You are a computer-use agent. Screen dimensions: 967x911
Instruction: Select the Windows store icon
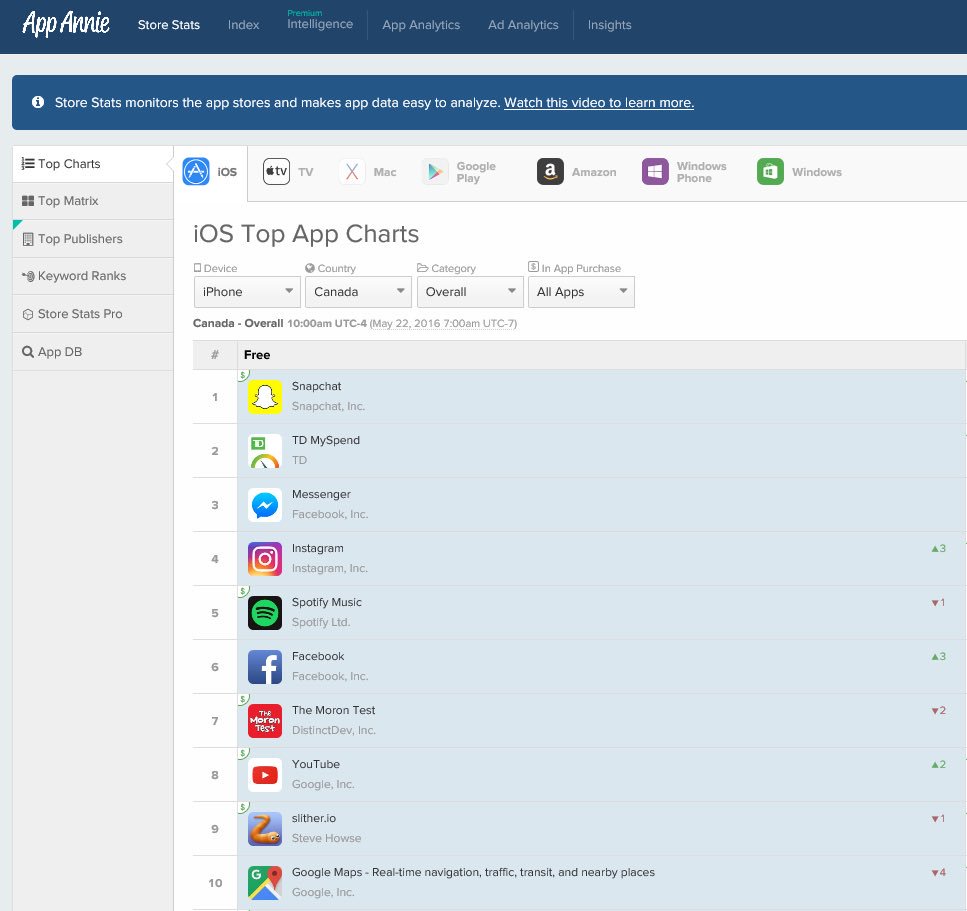click(770, 171)
